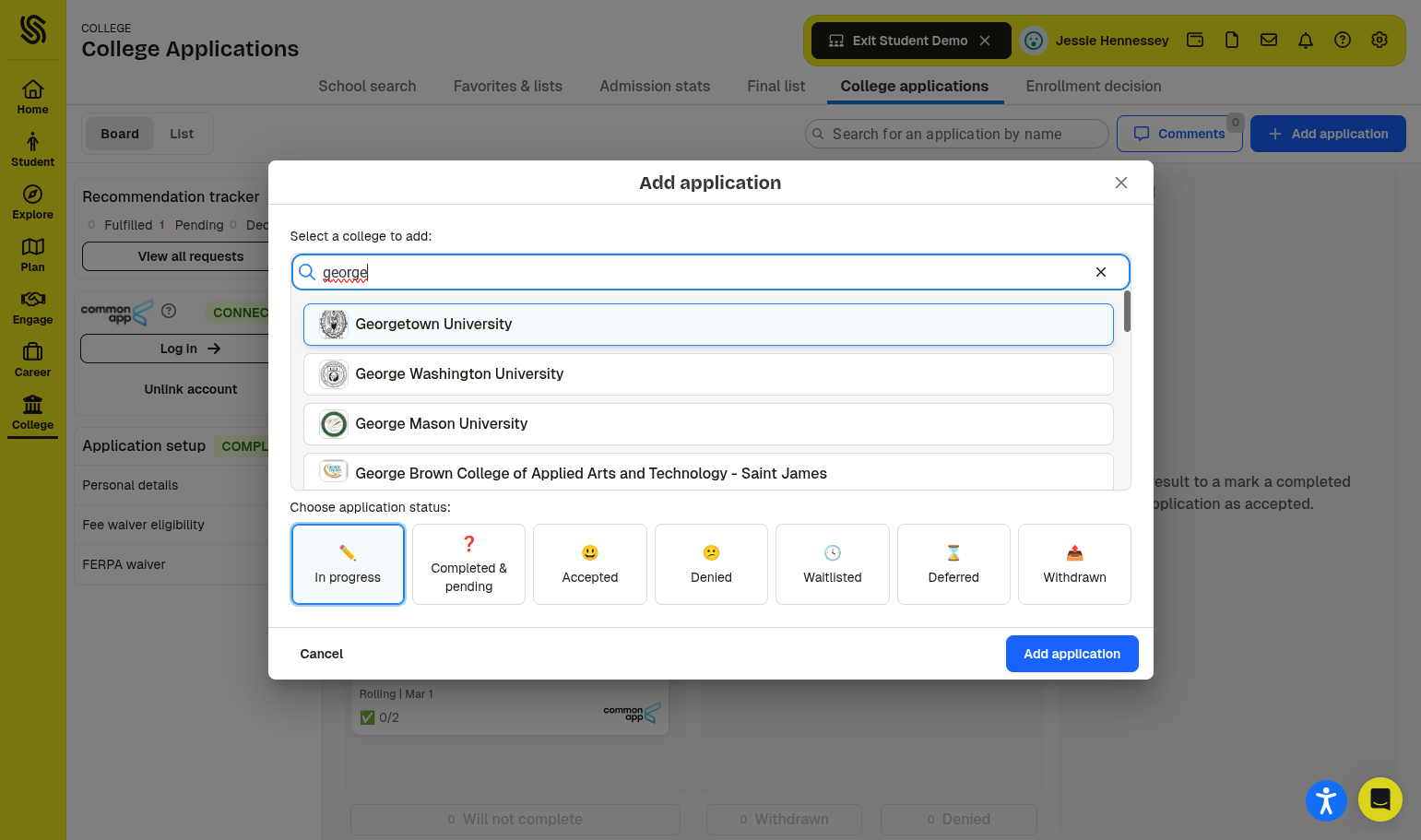Screen dimensions: 1421x840
Task: Close the Add application dialog
Action: coord(1121,183)
